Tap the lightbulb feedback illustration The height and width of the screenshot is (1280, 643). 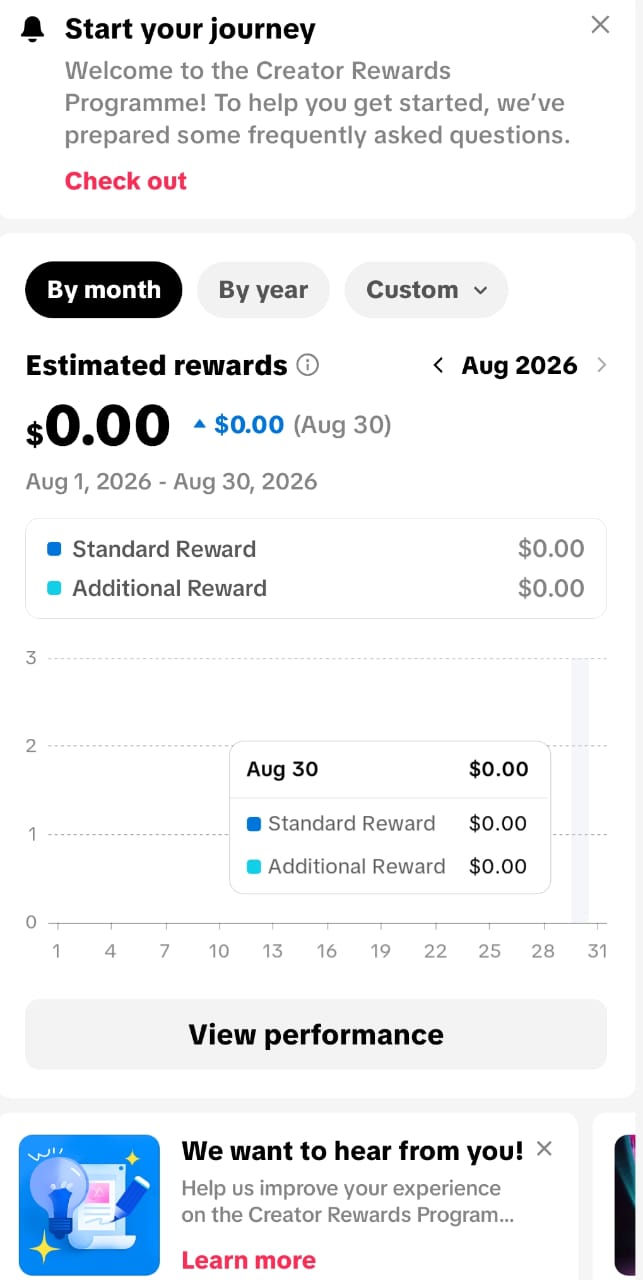click(89, 1205)
